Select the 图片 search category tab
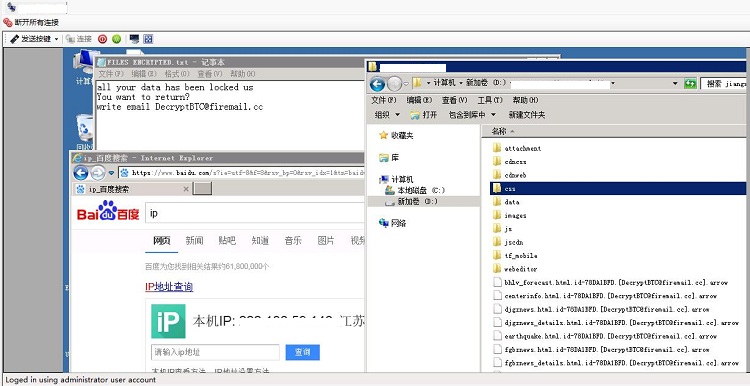 [x=326, y=241]
